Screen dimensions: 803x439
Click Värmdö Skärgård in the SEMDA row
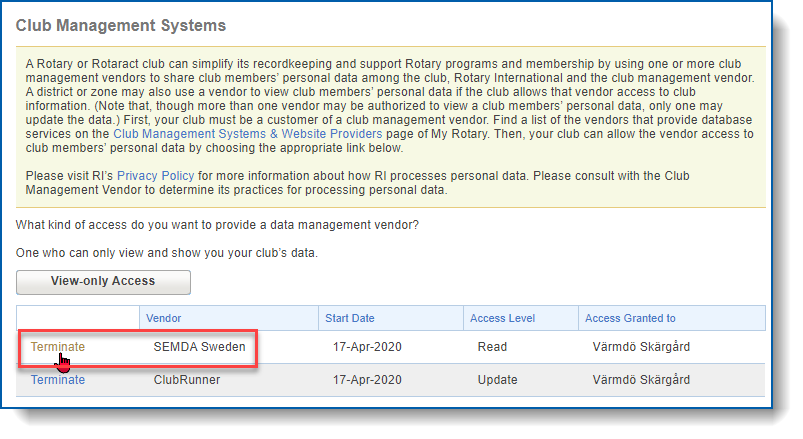pyautogui.click(x=641, y=347)
